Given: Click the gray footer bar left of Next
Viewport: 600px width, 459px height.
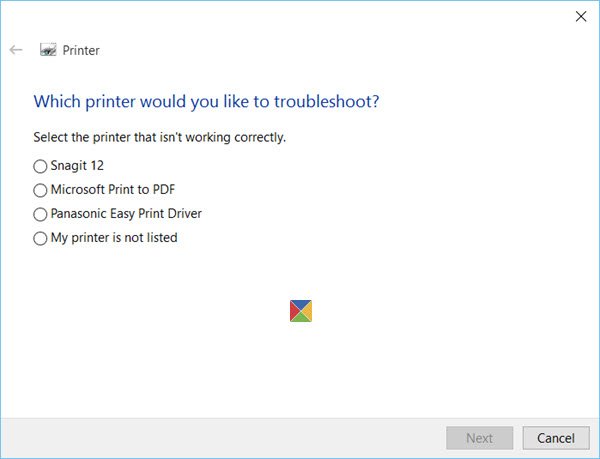Looking at the screenshot, I should pyautogui.click(x=220, y=438).
